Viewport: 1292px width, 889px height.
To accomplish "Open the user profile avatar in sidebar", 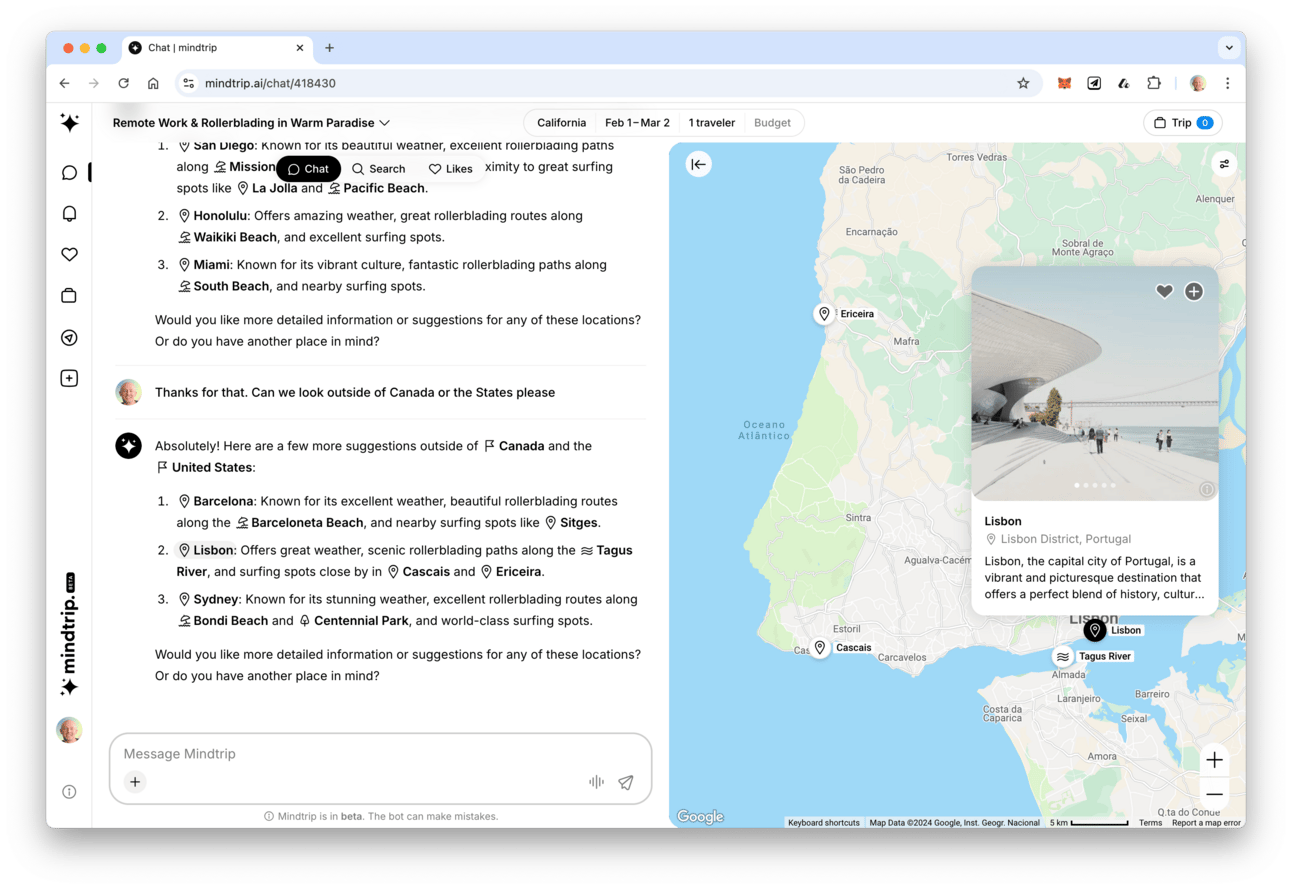I will point(69,730).
